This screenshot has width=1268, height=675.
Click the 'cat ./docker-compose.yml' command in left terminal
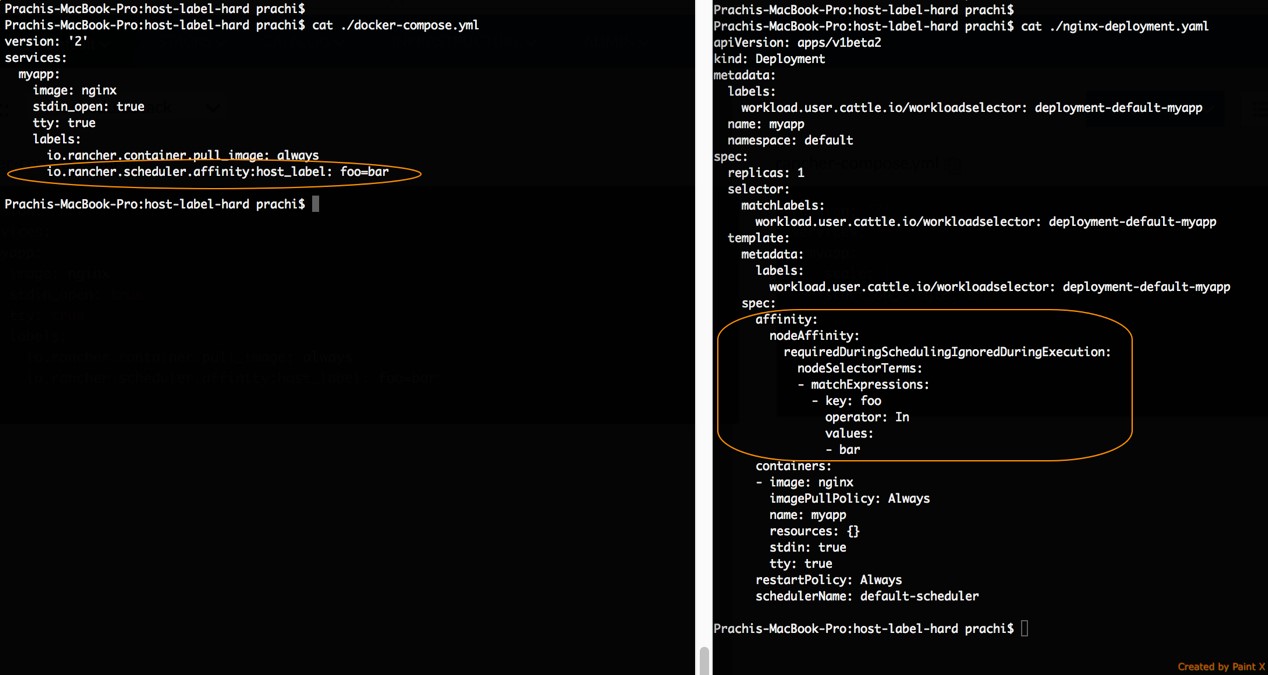click(396, 25)
